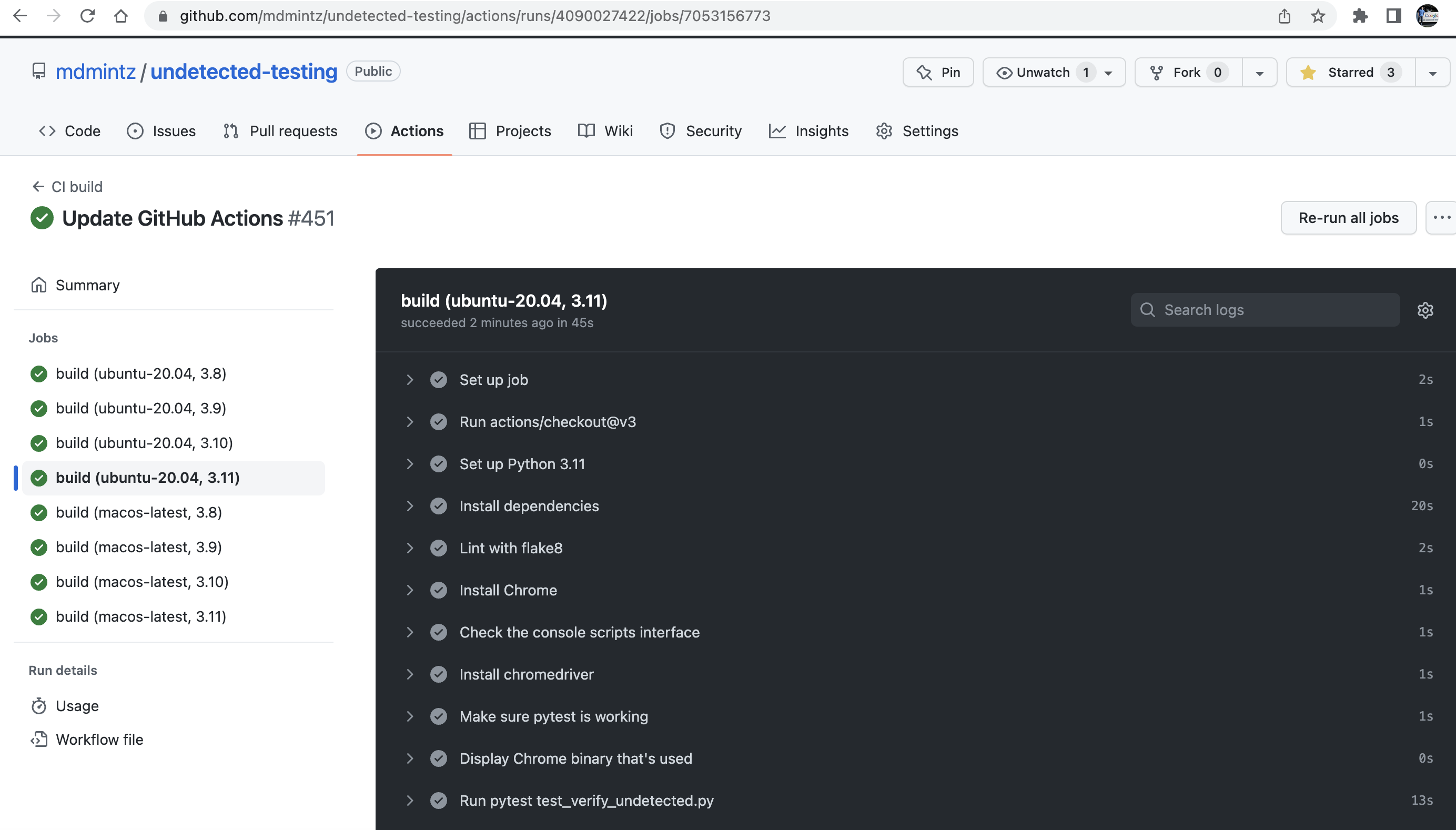Open the log settings gear icon
This screenshot has width=1456, height=830.
point(1424,310)
